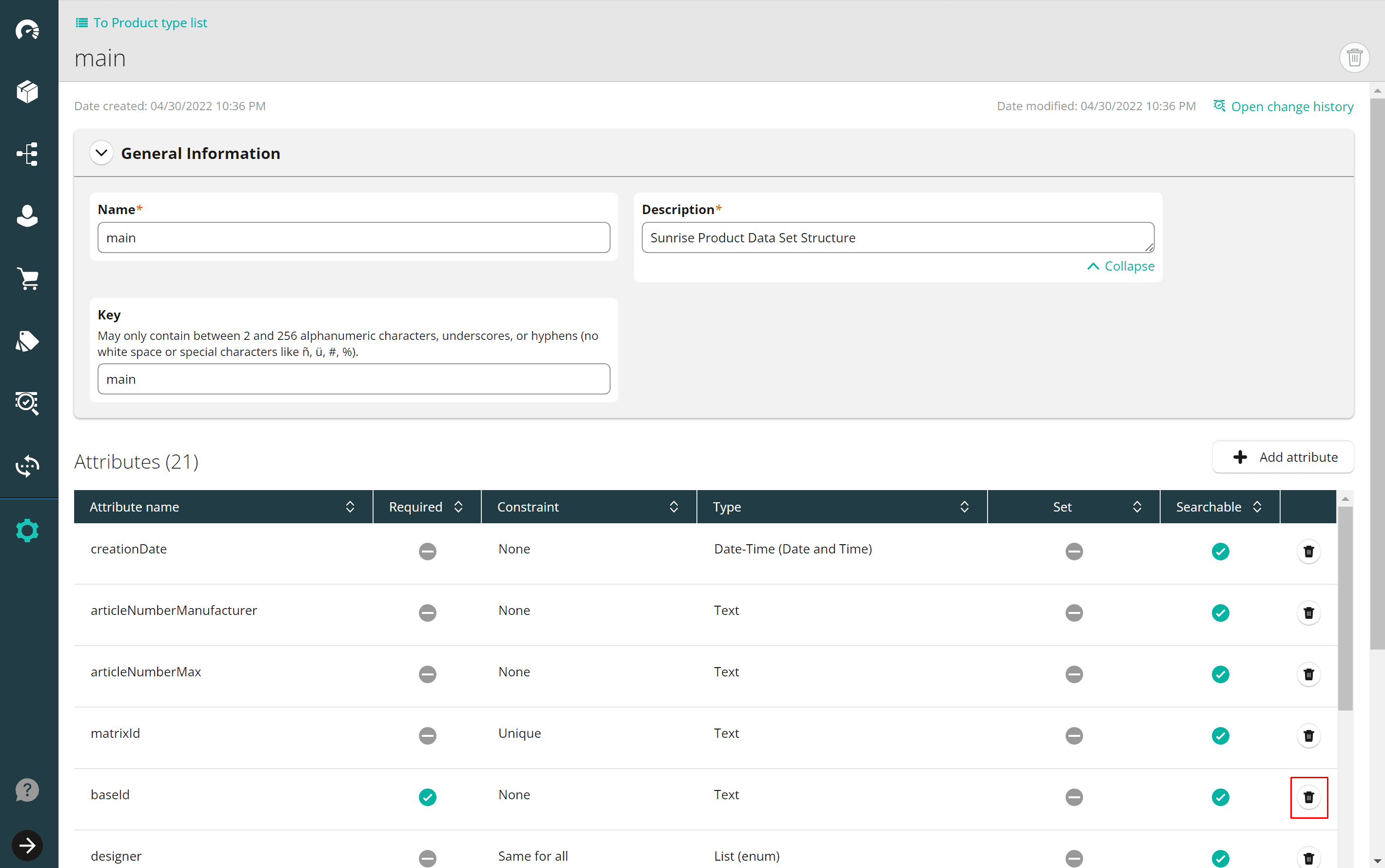Sort the table by Attribute name
The image size is (1385, 868).
point(350,507)
